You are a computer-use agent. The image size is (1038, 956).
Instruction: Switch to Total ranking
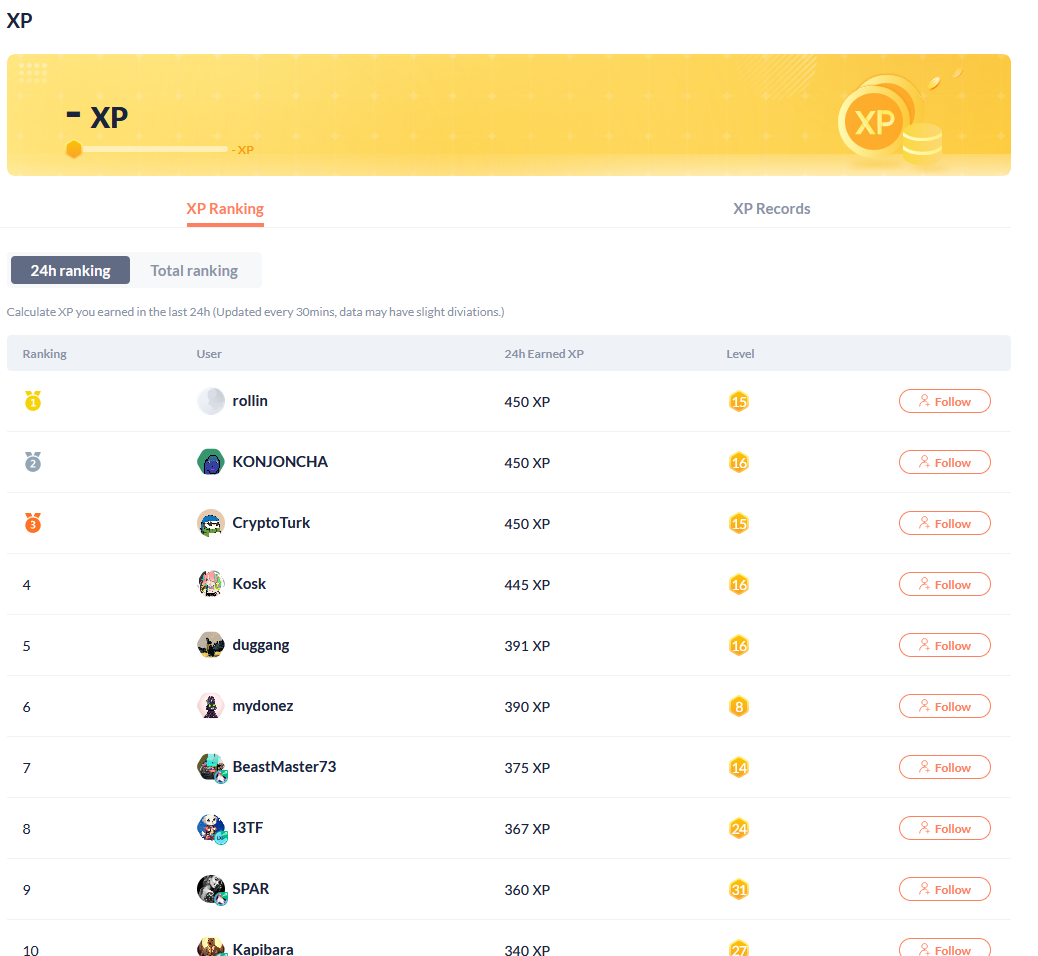pos(194,270)
